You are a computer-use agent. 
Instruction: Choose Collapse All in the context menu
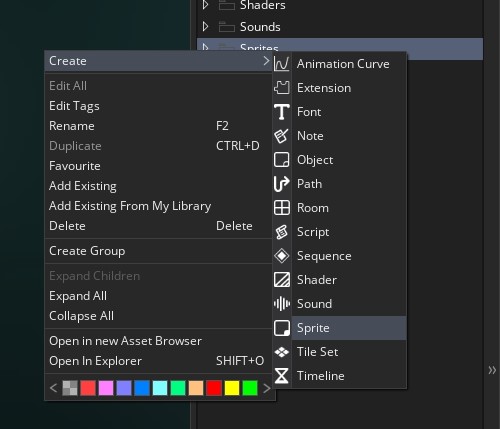(x=158, y=316)
